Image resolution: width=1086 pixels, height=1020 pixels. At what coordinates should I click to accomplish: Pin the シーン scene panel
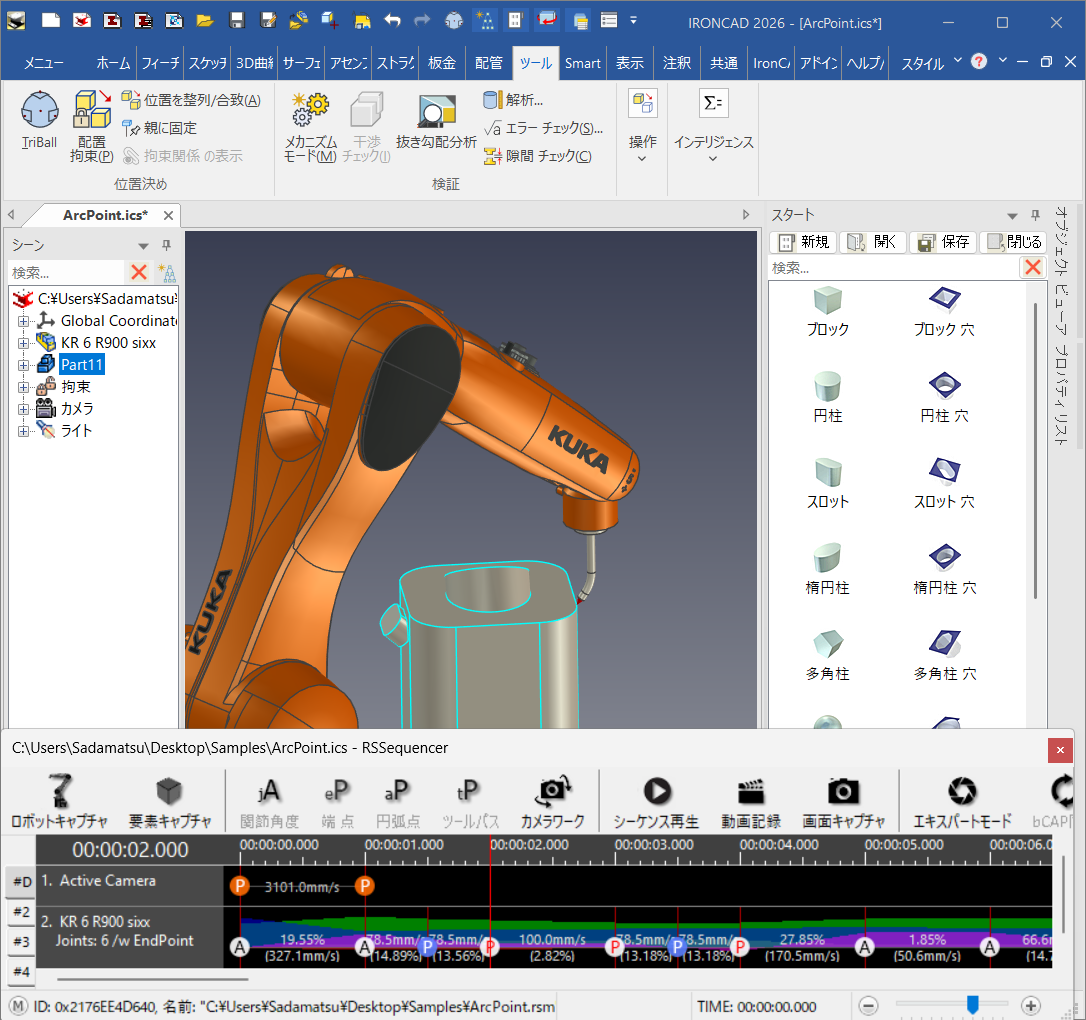coord(166,245)
